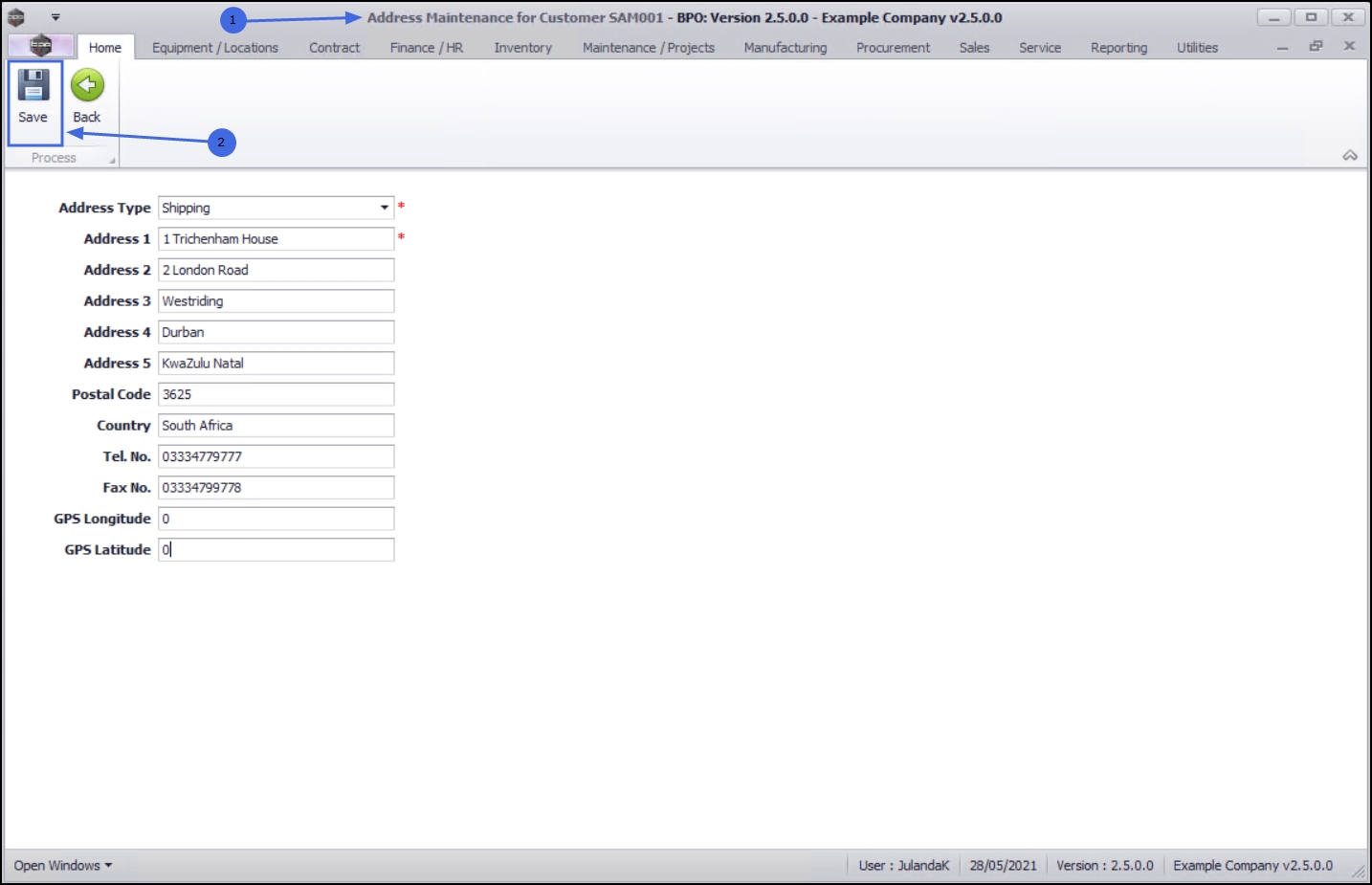The width and height of the screenshot is (1372, 885).
Task: Click the Version : 2.5.0.0 status entry
Action: click(1105, 865)
